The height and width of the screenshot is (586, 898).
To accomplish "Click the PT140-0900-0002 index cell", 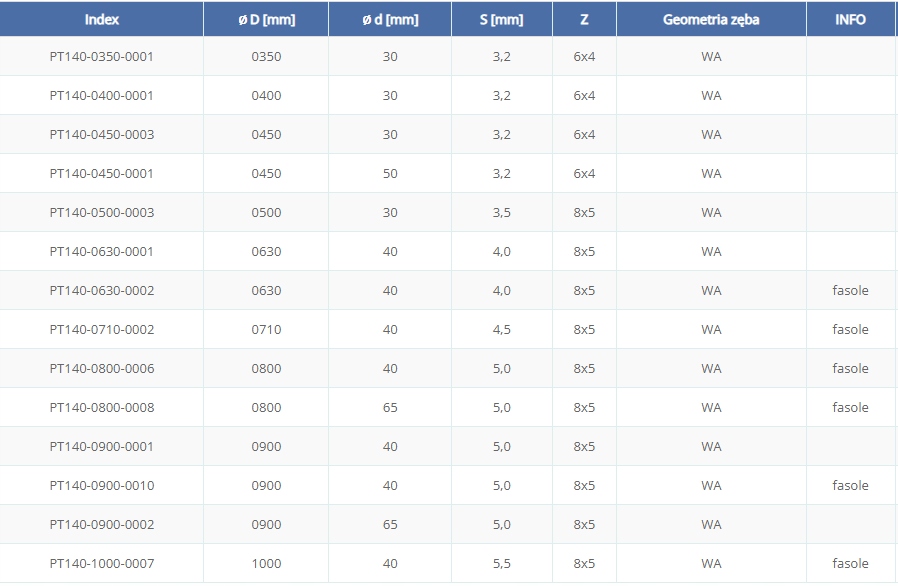I will click(x=101, y=525).
